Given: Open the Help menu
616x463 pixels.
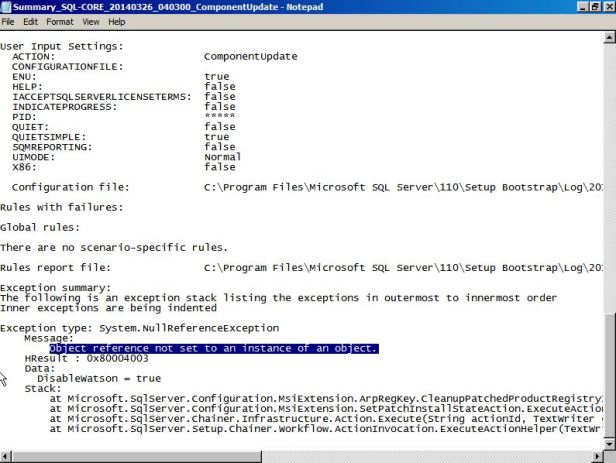Looking at the screenshot, I should [x=117, y=22].
